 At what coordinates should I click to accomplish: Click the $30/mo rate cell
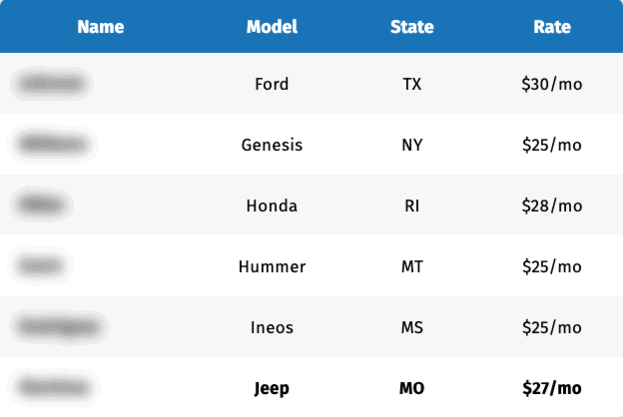pos(552,84)
